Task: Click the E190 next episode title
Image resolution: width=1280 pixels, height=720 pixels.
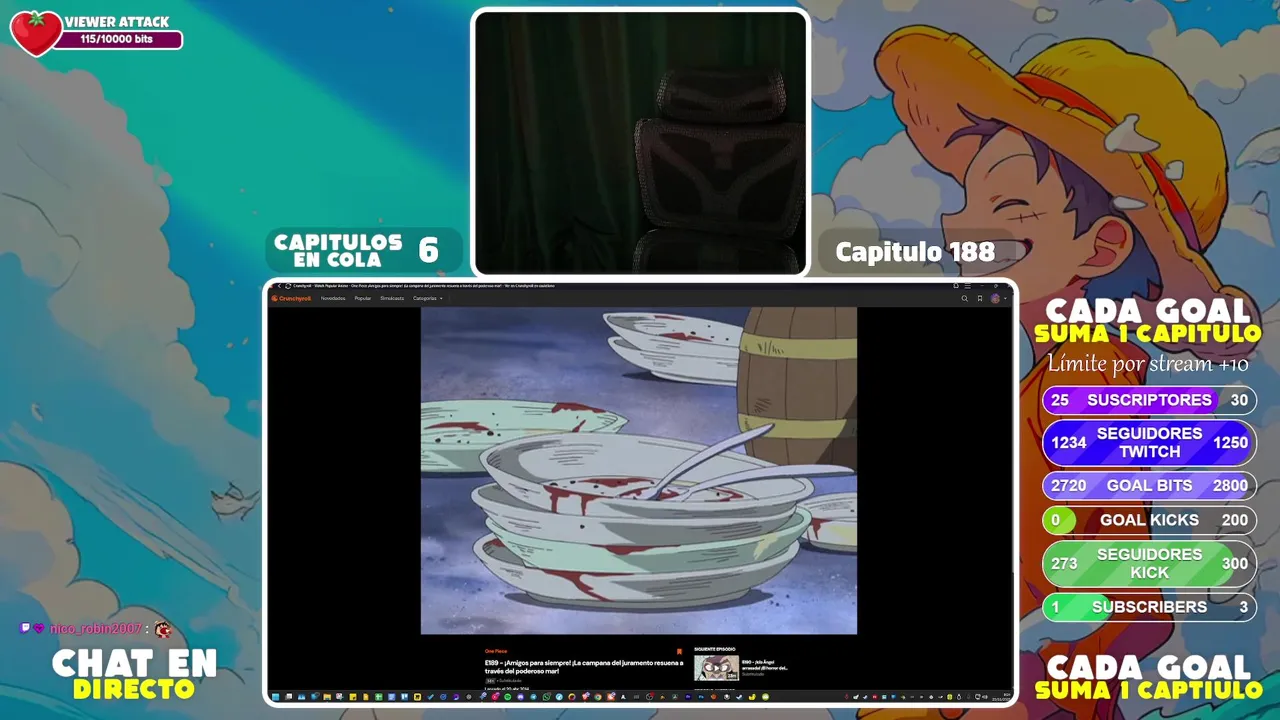Action: [x=765, y=664]
